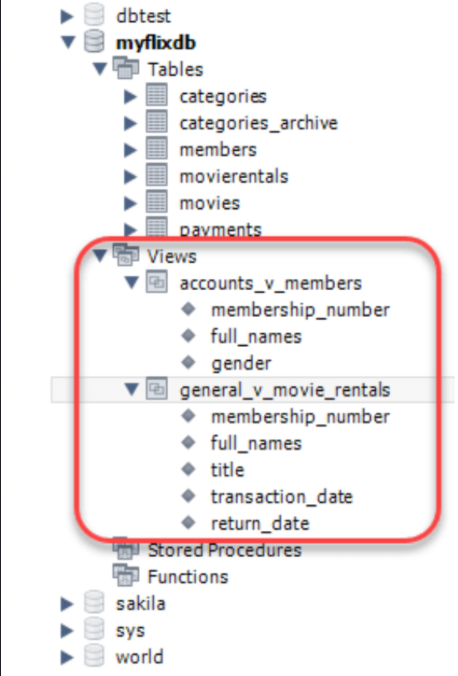This screenshot has width=458, height=676.
Task: Click the accounts_v_members view icon
Action: tap(157, 282)
